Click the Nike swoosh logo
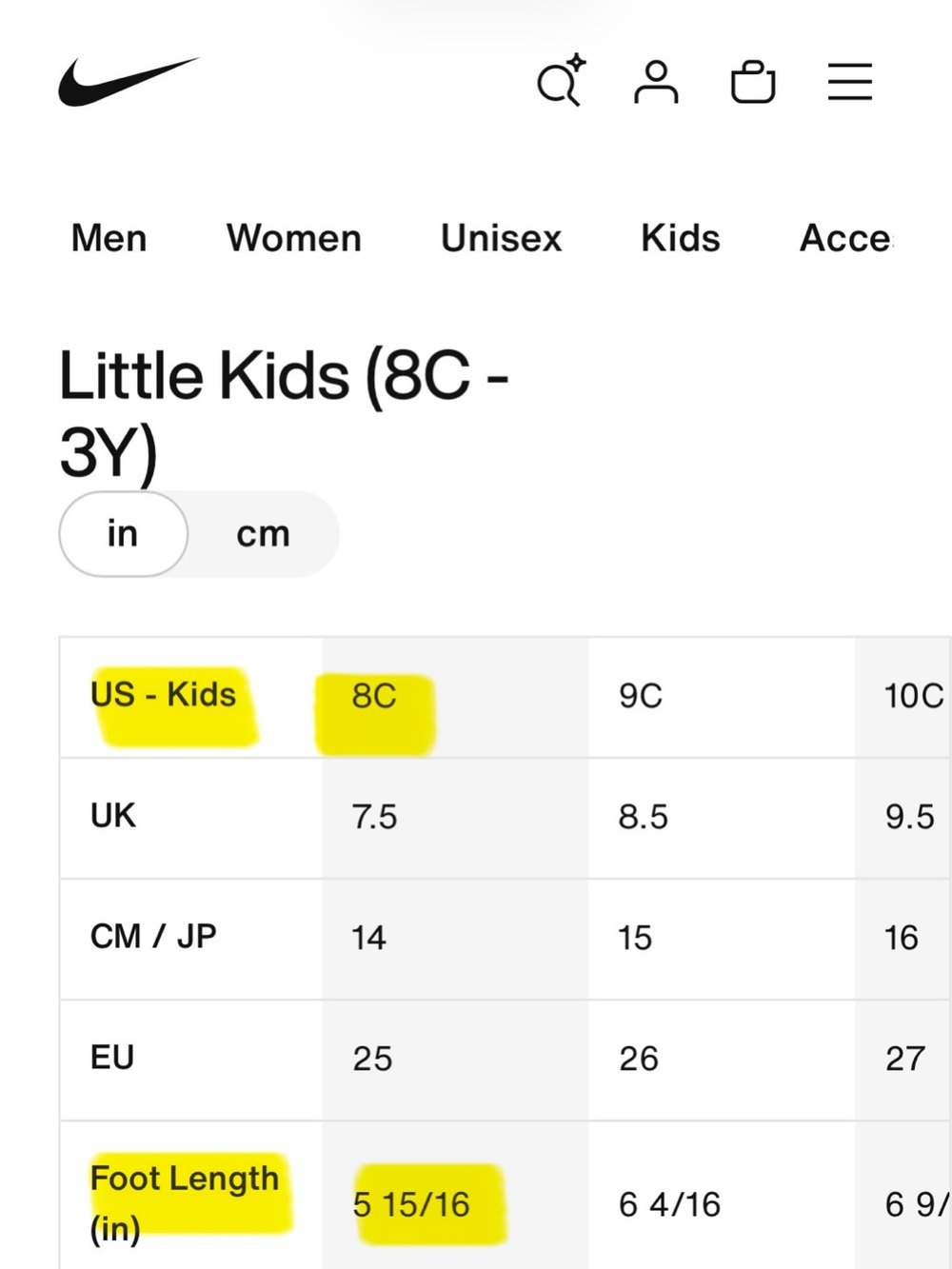This screenshot has width=952, height=1269. tap(128, 82)
